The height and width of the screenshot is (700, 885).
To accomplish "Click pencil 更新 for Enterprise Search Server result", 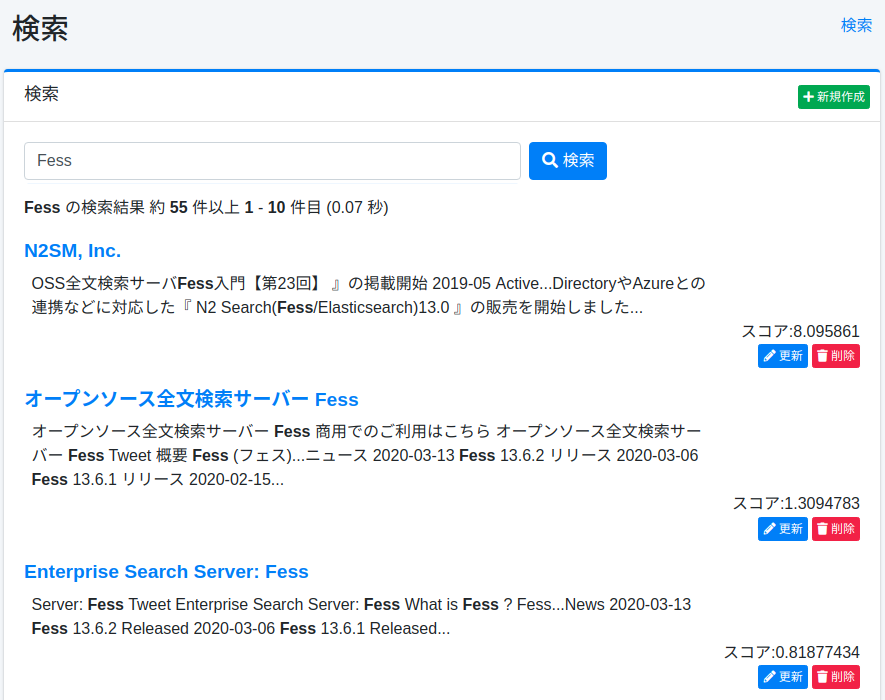I will pyautogui.click(x=782, y=677).
